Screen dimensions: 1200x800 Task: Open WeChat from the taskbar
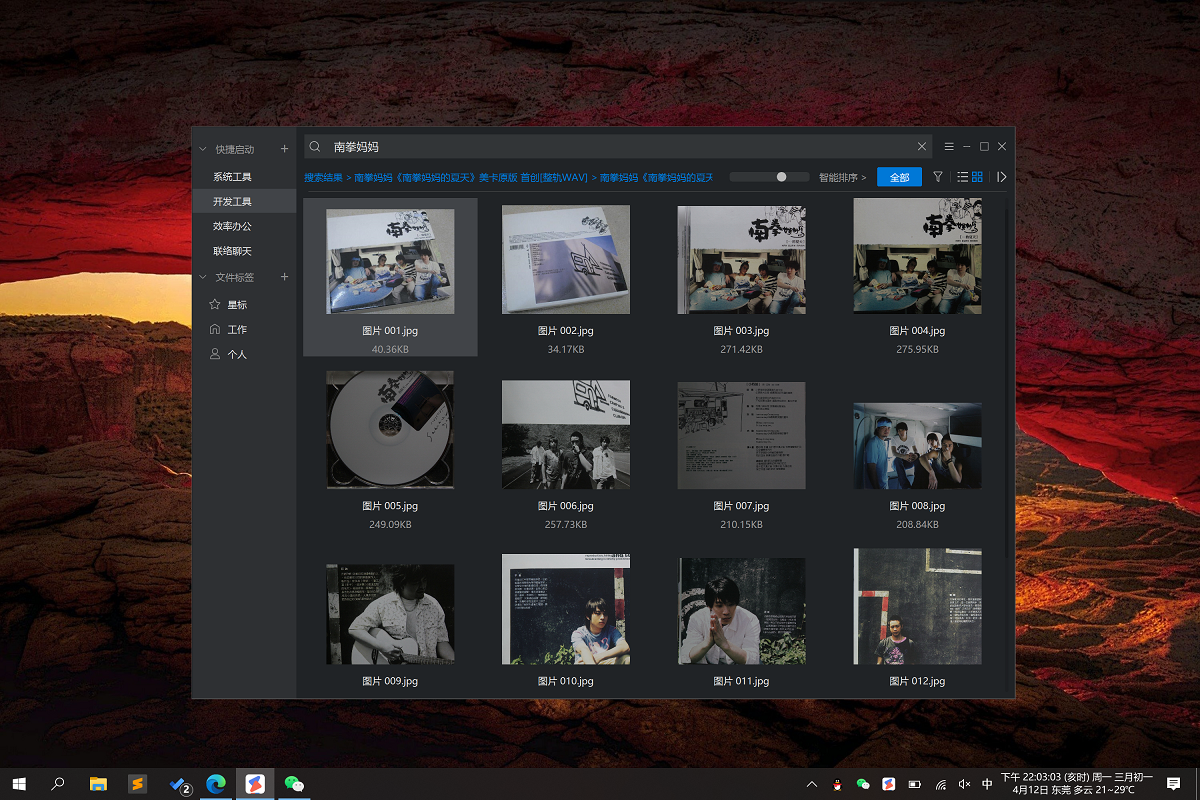[294, 784]
